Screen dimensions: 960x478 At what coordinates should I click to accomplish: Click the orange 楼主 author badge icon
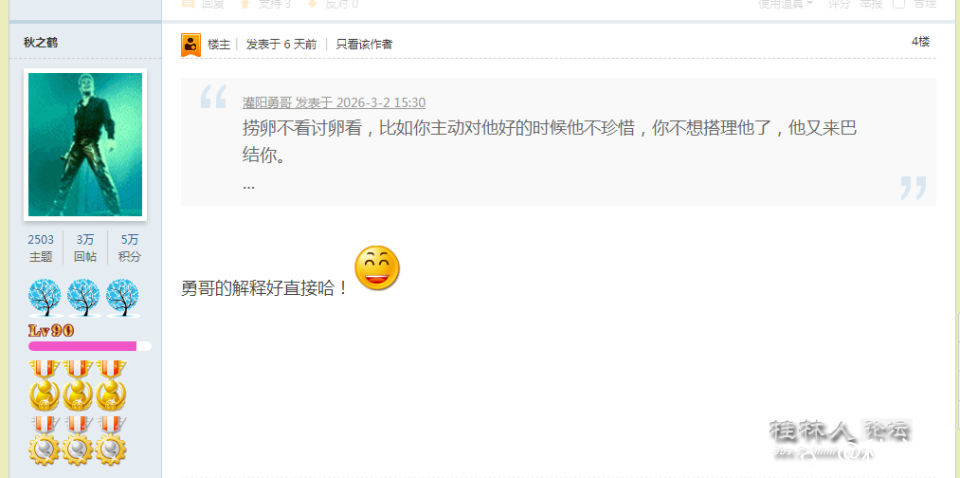point(191,45)
